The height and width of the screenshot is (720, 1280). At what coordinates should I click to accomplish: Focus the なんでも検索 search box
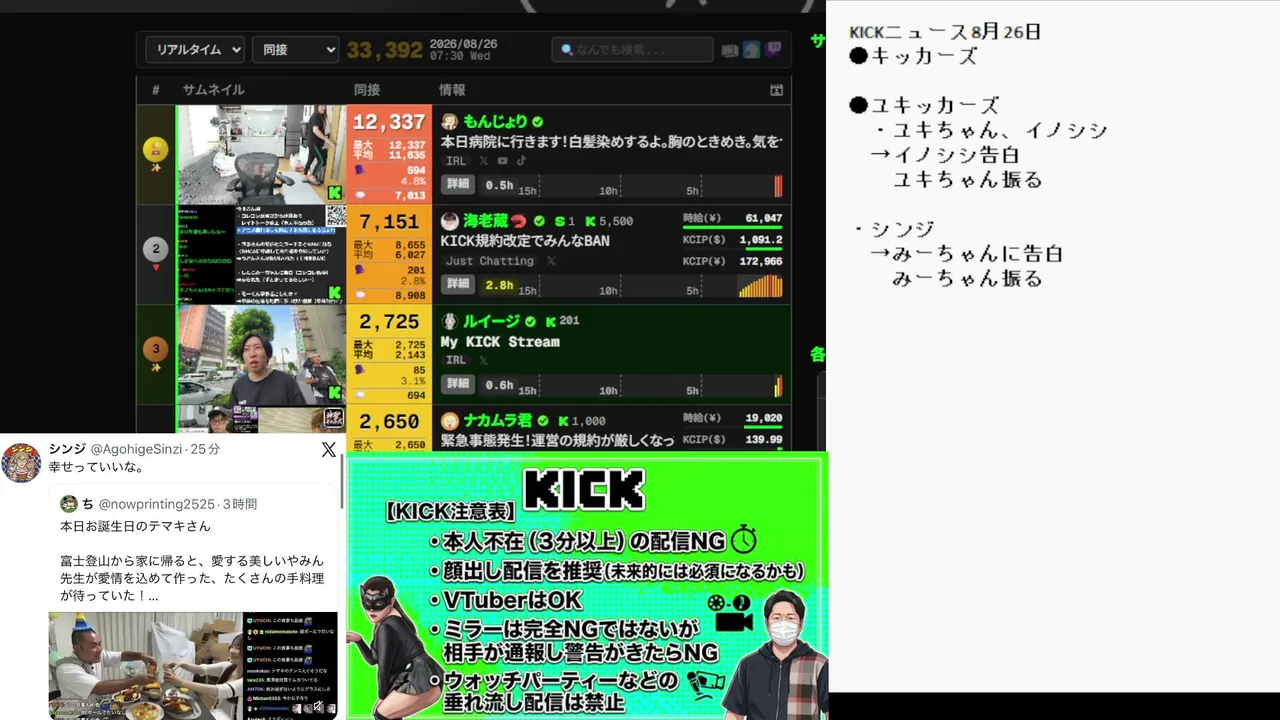coord(632,49)
